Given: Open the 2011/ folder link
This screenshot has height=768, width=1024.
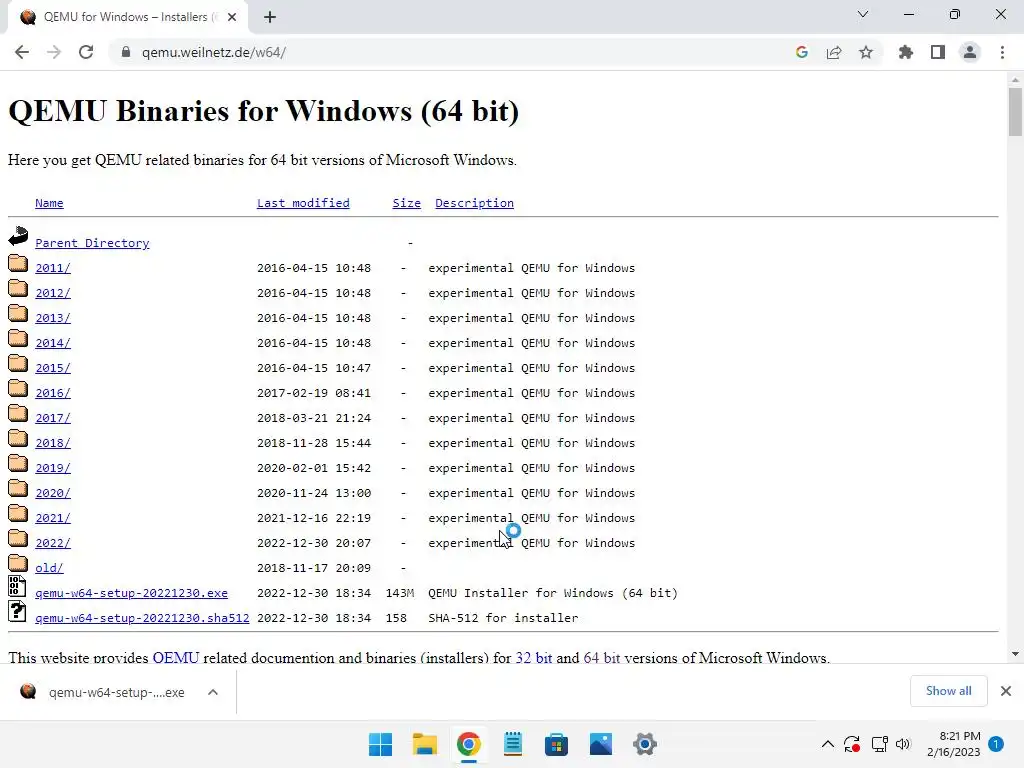Looking at the screenshot, I should pos(53,268).
